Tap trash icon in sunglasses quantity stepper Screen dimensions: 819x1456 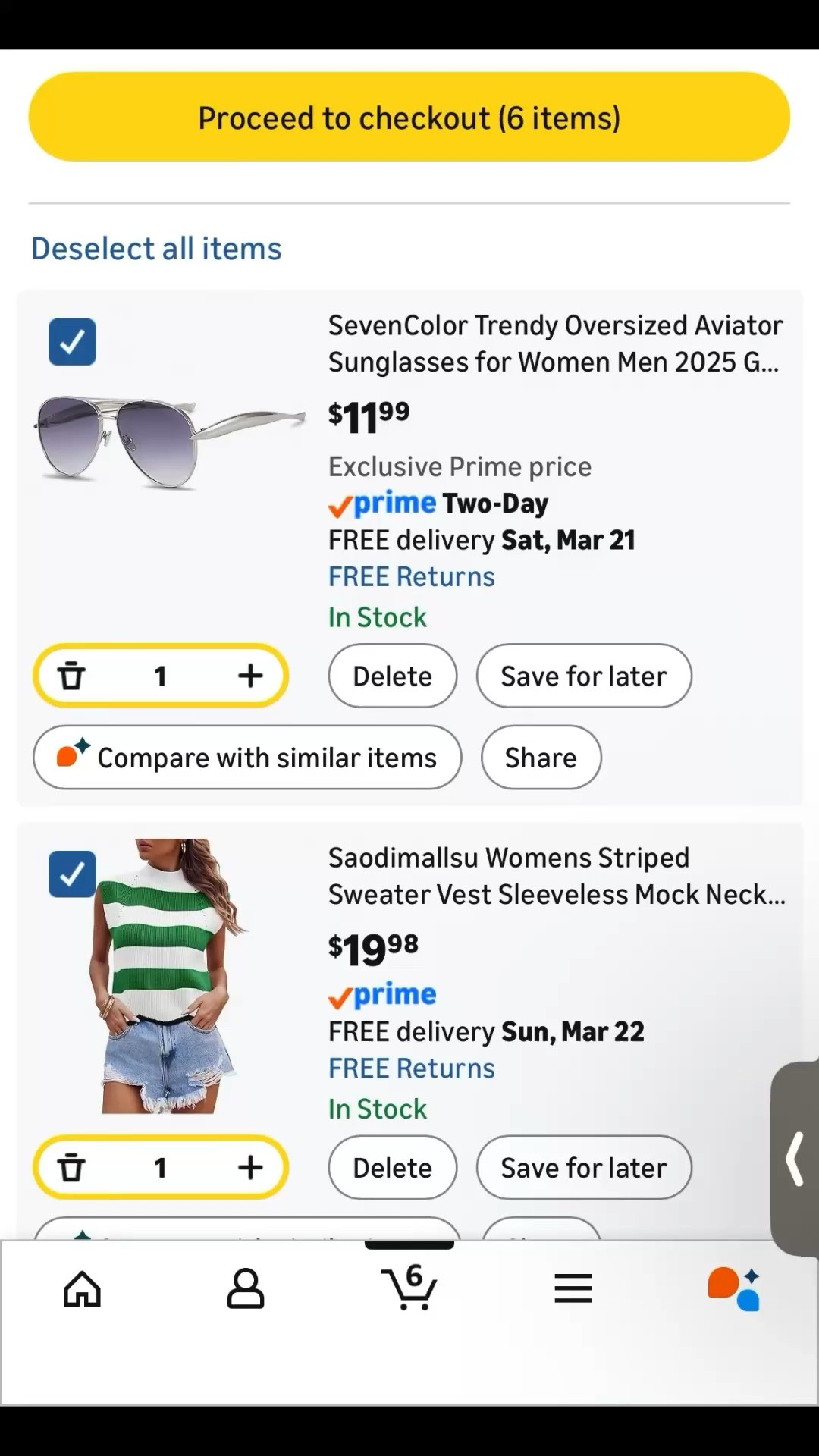tap(72, 676)
